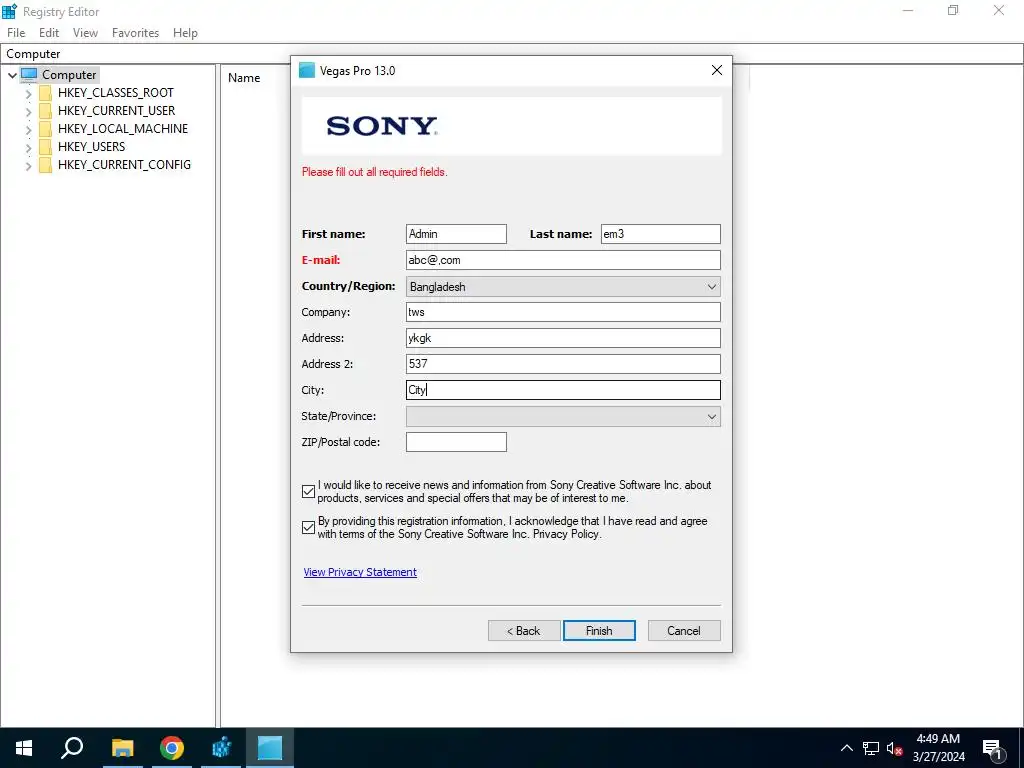
Task: Launch Google Chrome from the taskbar
Action: pos(172,748)
